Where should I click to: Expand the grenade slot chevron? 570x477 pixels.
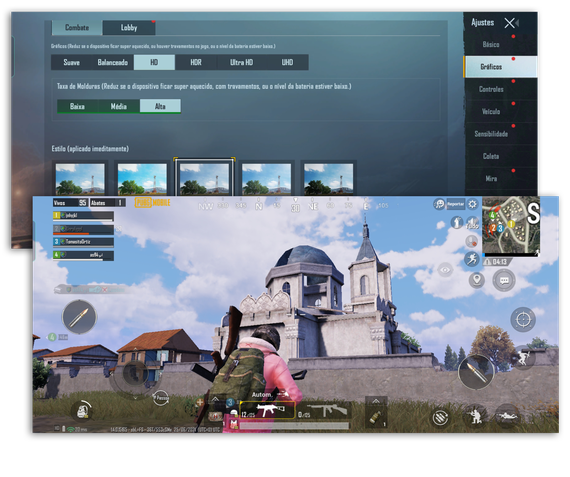coord(376,401)
